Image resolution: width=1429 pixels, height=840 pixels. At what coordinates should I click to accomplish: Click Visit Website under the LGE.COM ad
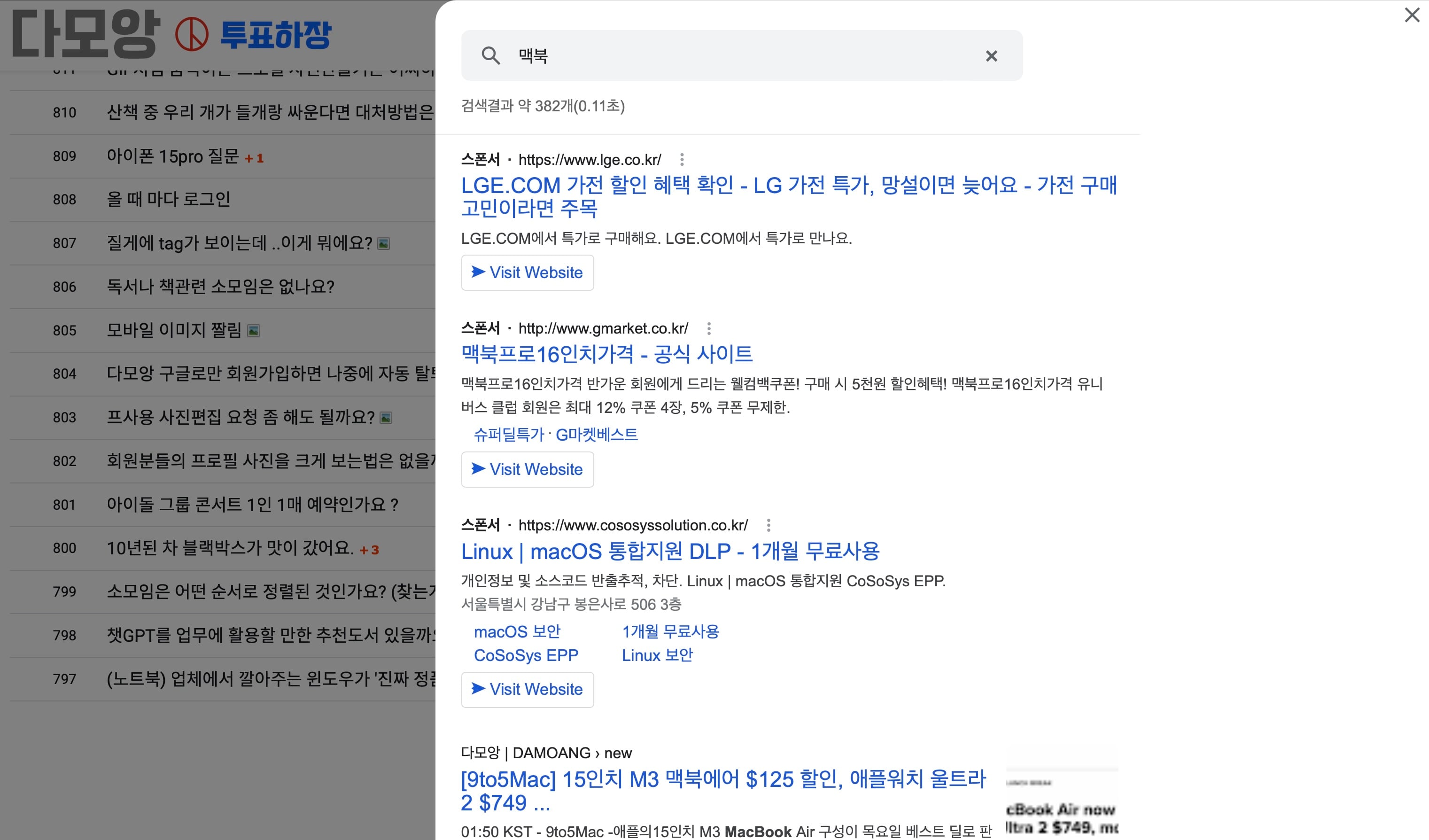coord(528,273)
